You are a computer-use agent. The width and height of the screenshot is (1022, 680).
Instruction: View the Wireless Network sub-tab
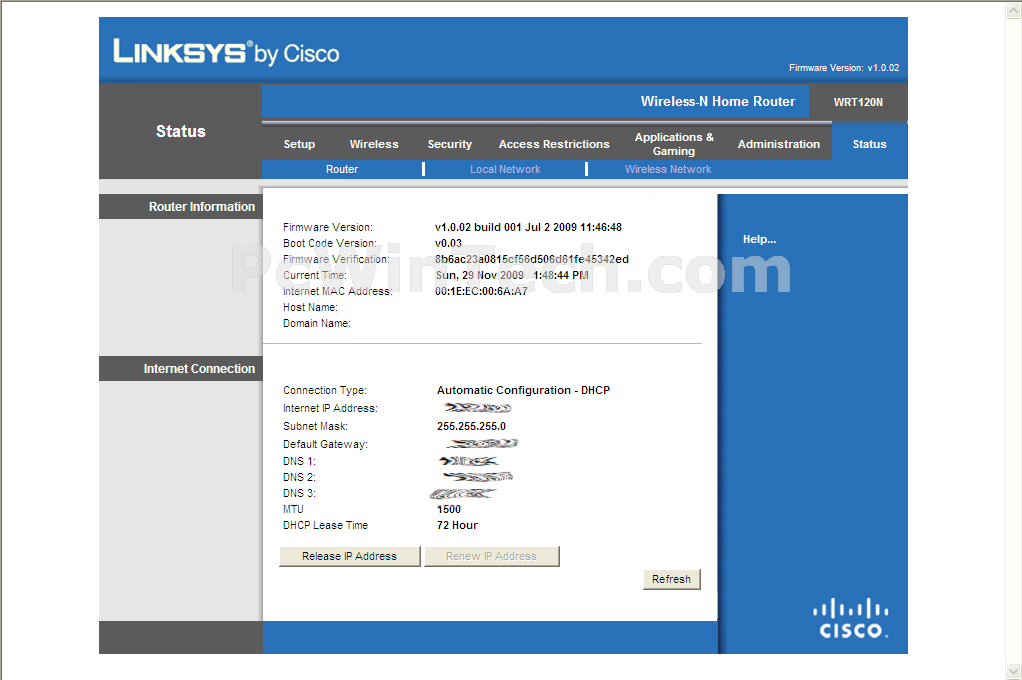click(668, 169)
